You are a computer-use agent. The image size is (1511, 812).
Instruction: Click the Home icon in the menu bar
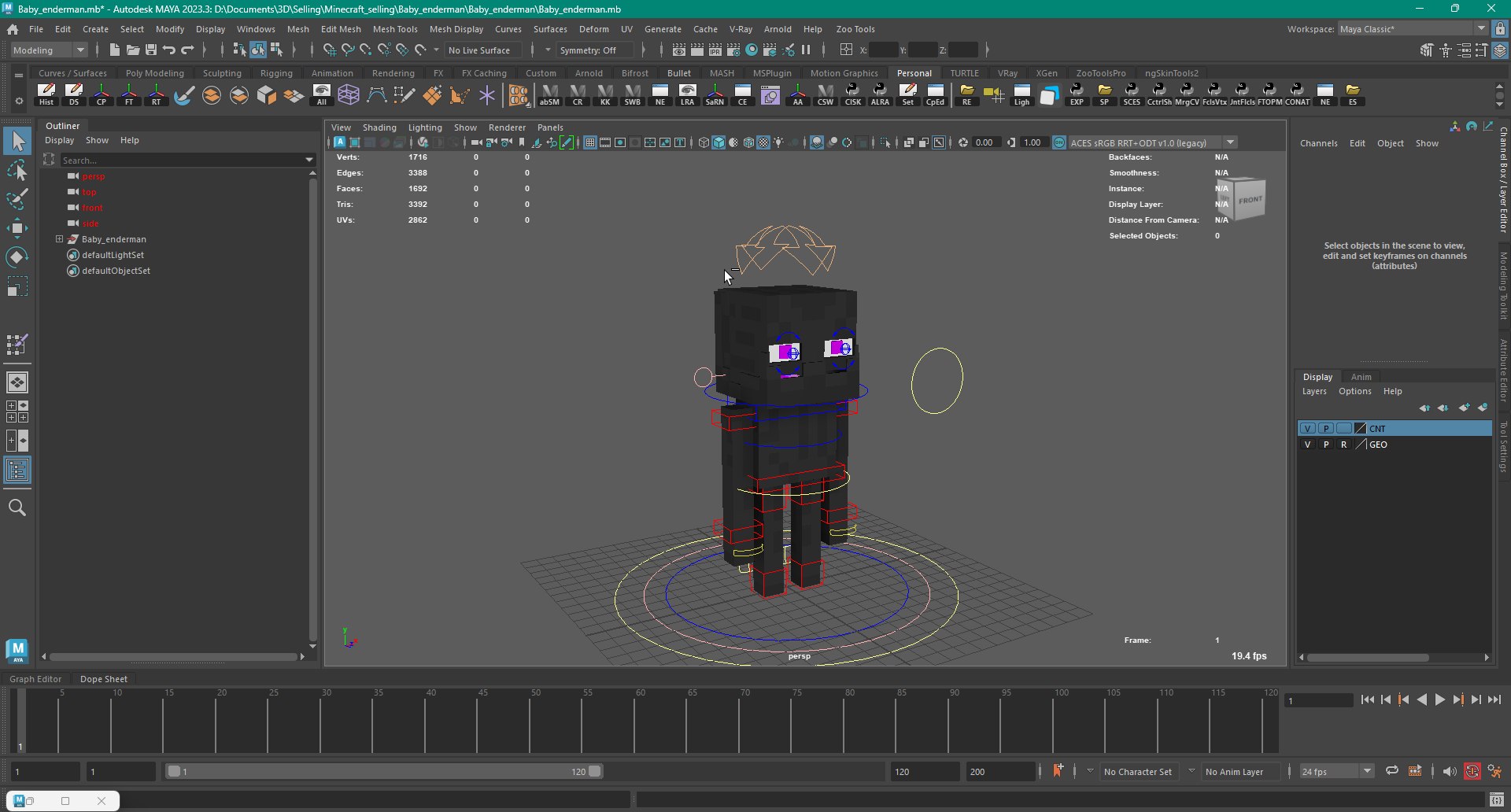pyautogui.click(x=13, y=29)
